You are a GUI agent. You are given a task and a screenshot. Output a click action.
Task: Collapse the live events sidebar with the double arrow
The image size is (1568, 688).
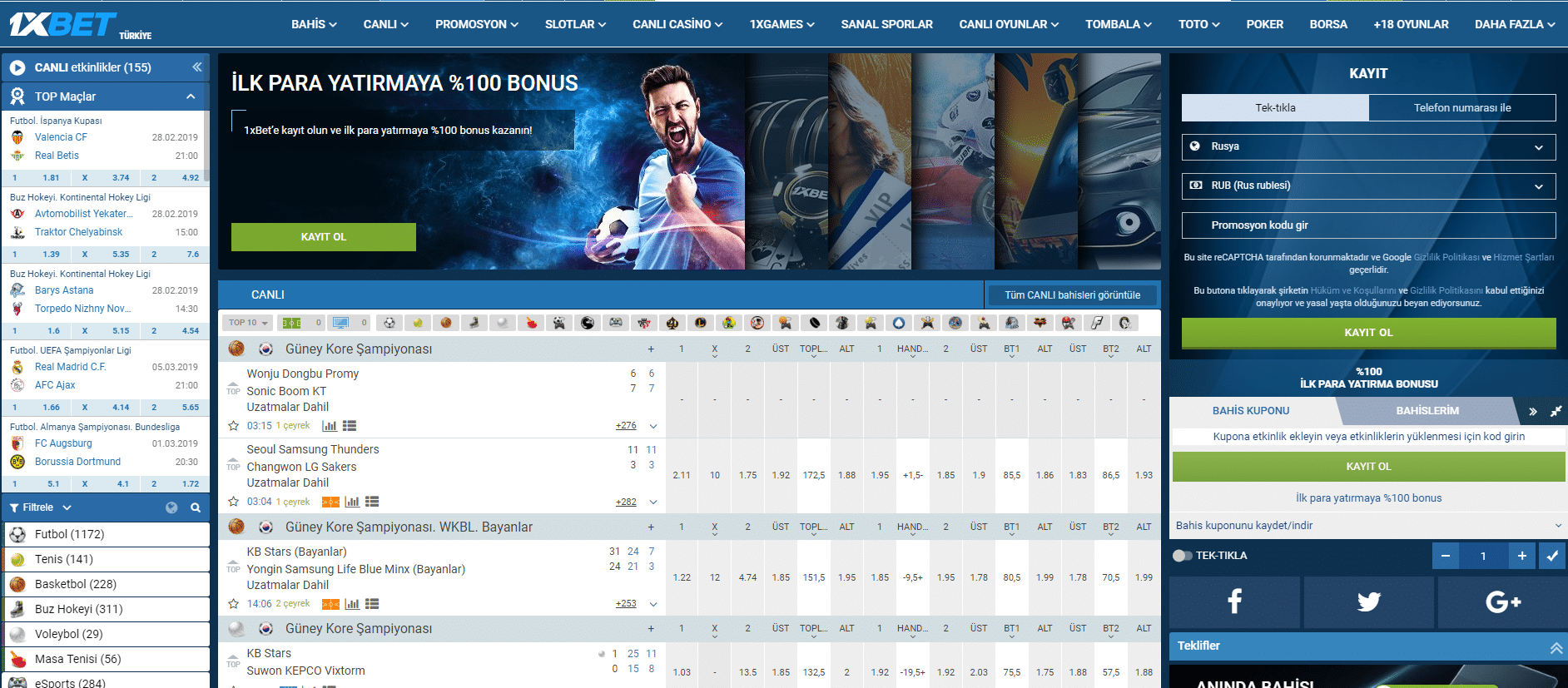coord(197,67)
